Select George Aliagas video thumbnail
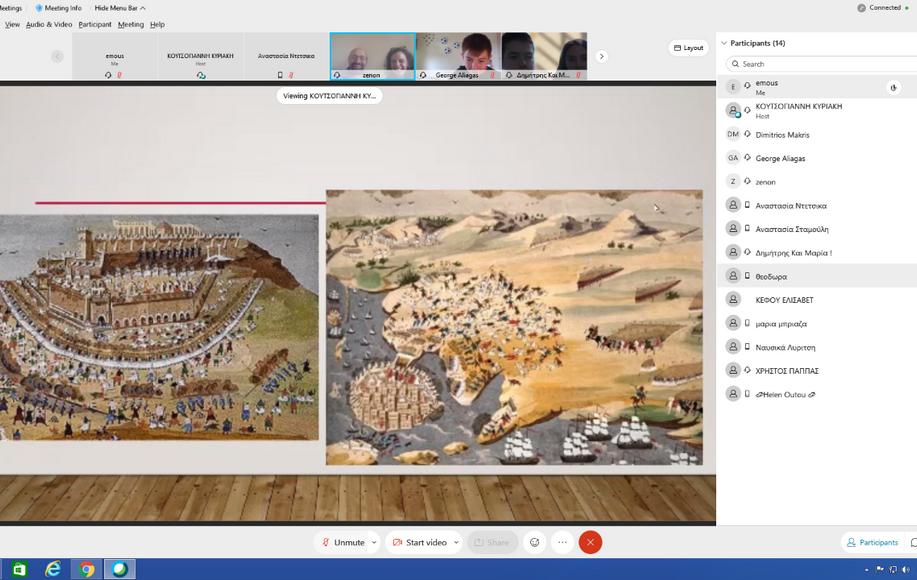 [x=458, y=56]
